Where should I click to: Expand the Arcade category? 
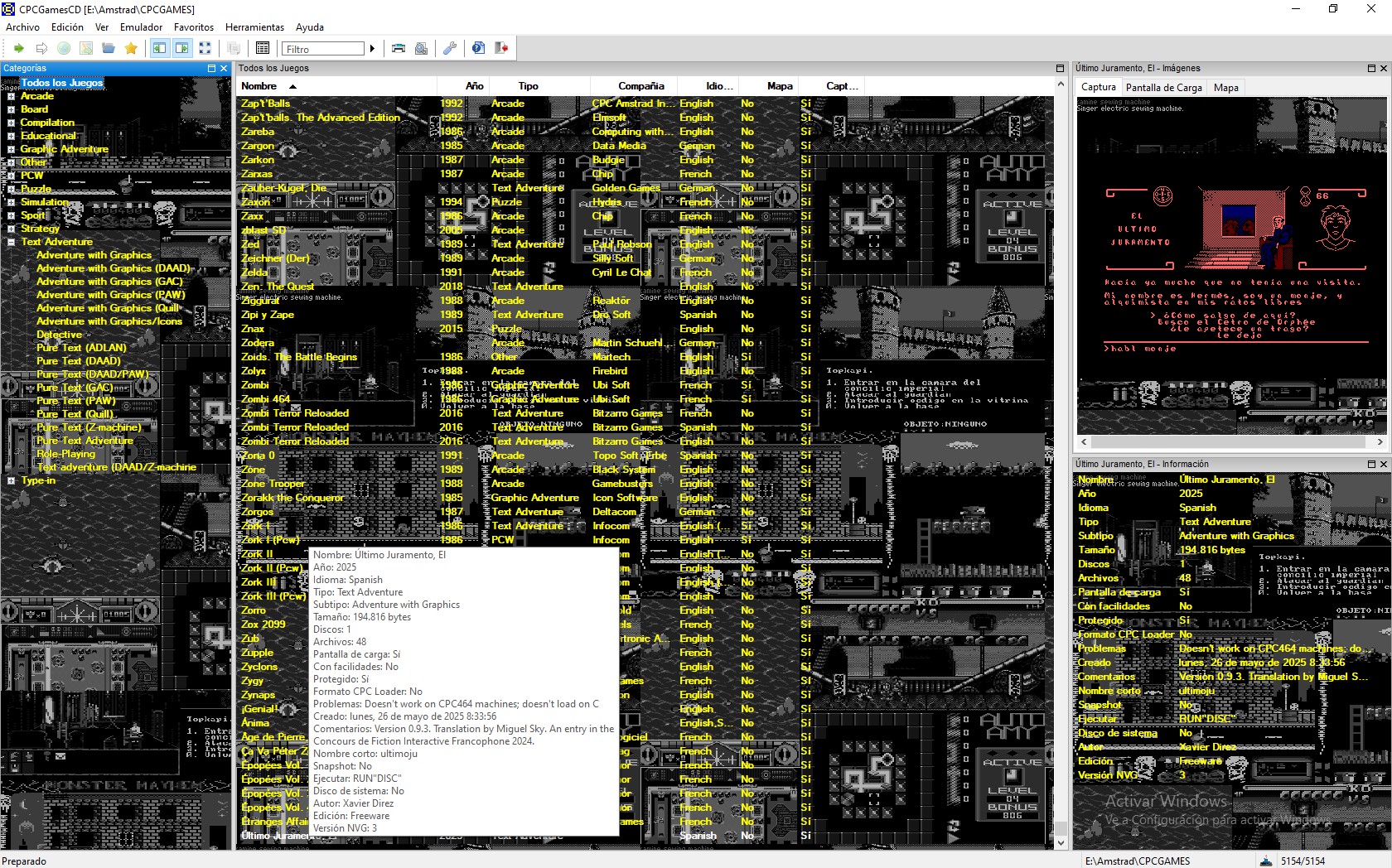pyautogui.click(x=11, y=96)
